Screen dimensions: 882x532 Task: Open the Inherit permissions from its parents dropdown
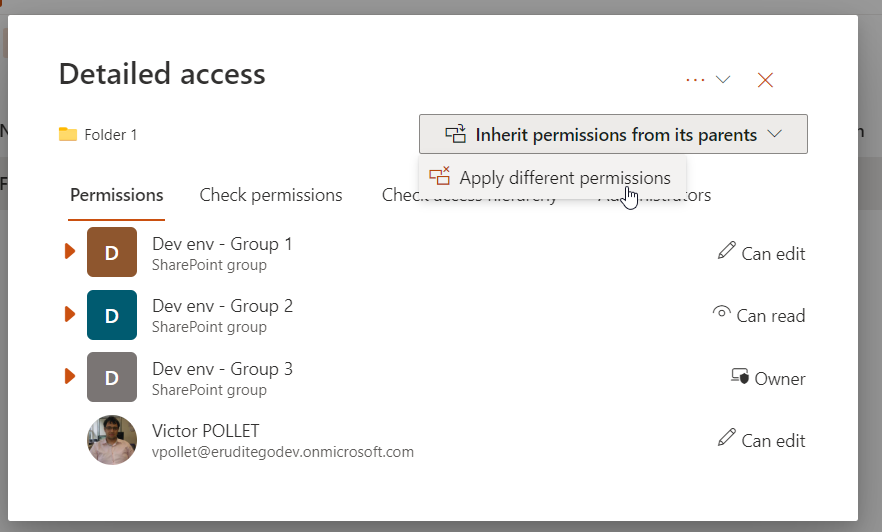pyautogui.click(x=613, y=134)
